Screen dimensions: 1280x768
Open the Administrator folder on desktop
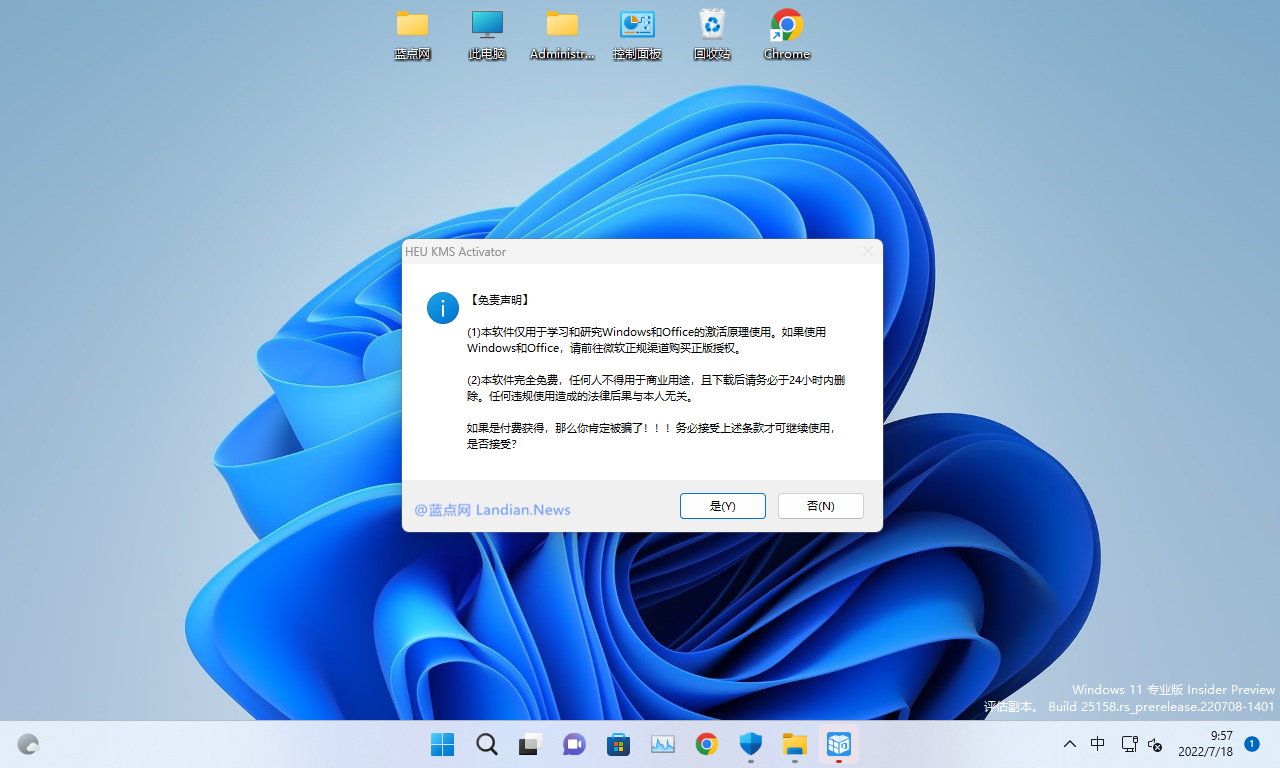562,35
